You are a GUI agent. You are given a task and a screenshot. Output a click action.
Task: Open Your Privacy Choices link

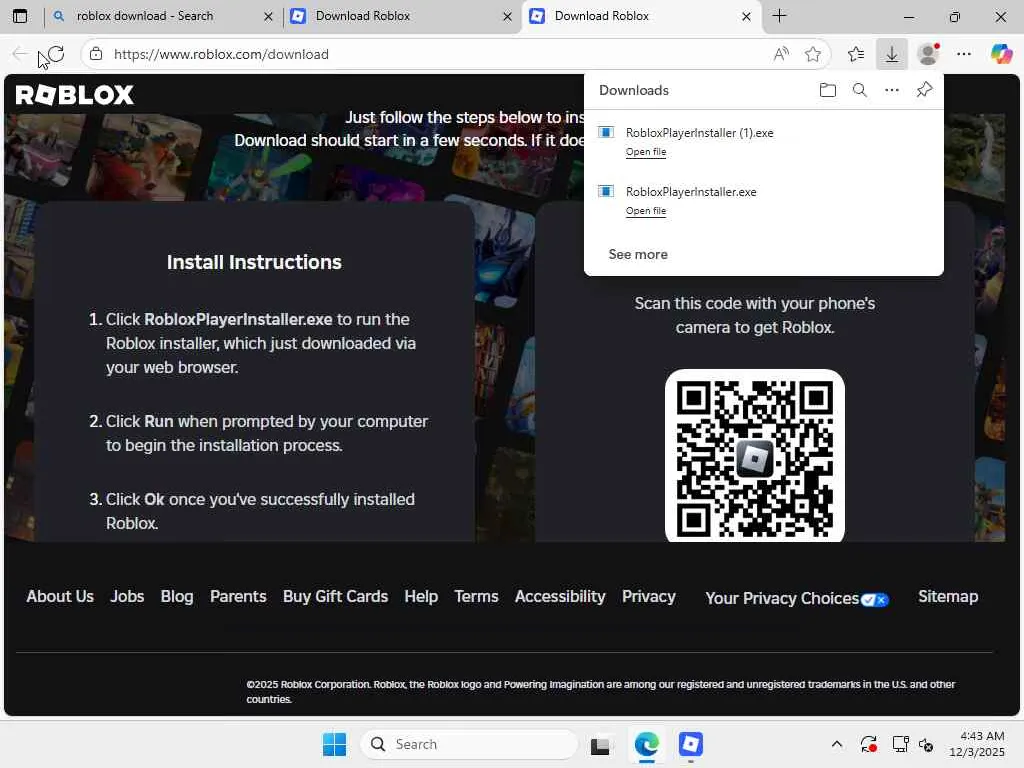(797, 598)
